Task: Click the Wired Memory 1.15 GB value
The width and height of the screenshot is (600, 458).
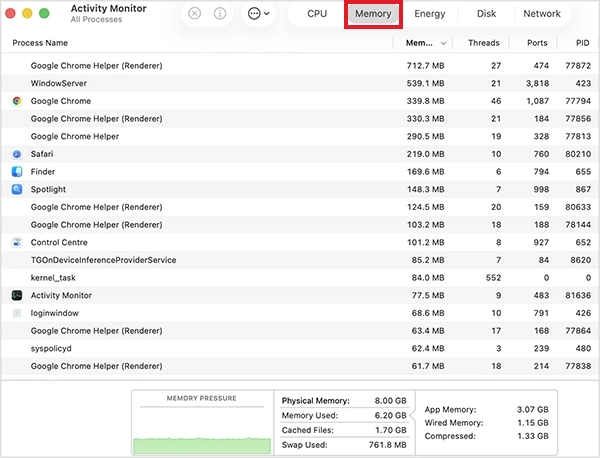Action: point(533,423)
